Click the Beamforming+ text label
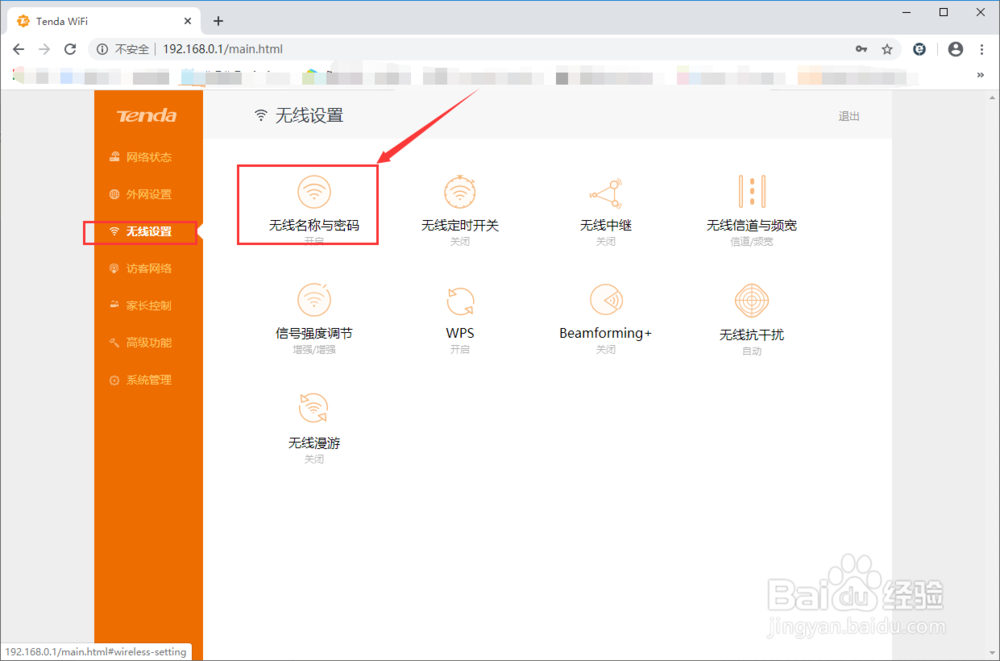 tap(606, 333)
